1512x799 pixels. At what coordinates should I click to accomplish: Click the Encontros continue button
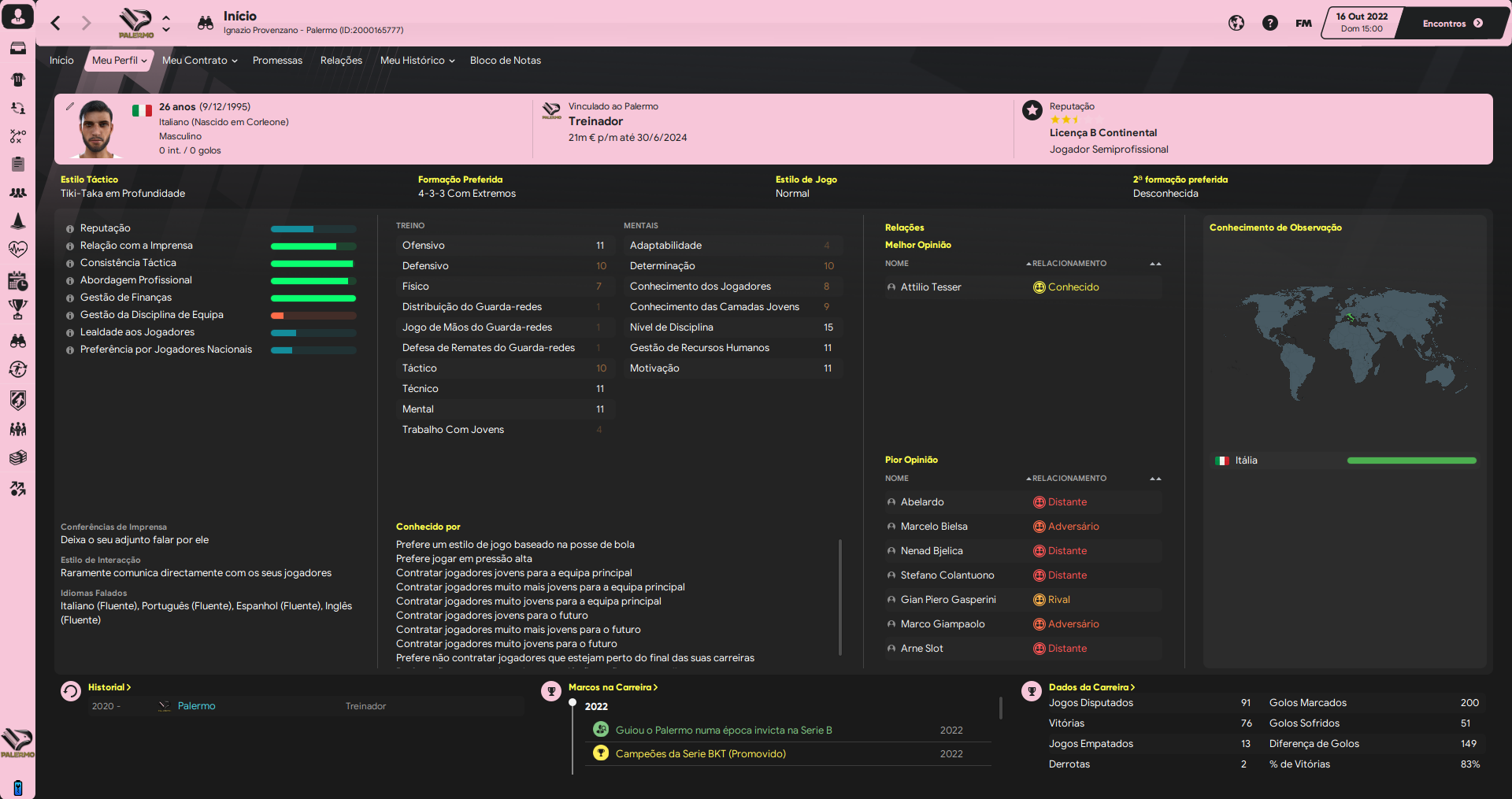pos(1452,23)
